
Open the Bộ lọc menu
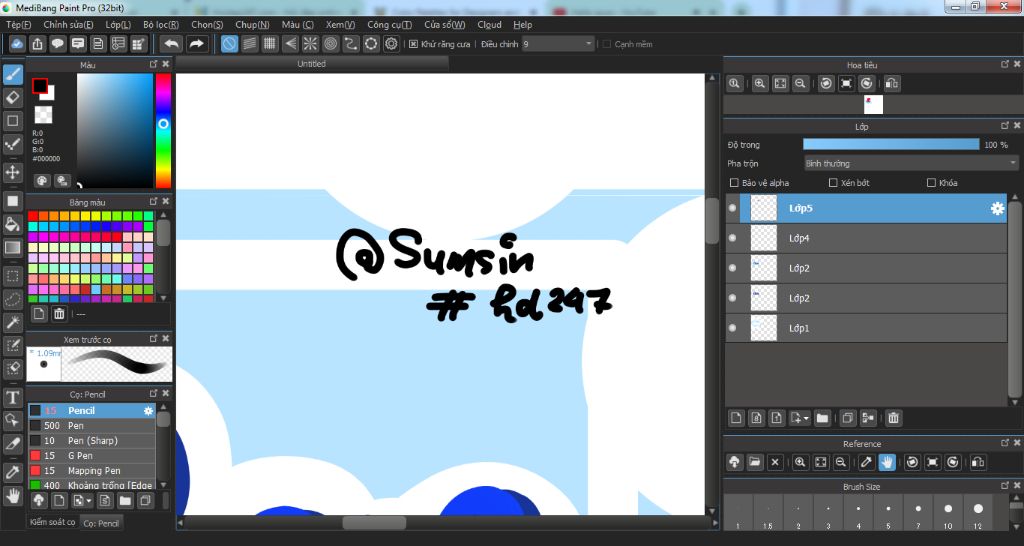click(x=161, y=25)
